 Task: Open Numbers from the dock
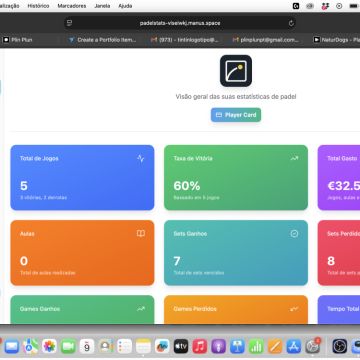[256, 347]
